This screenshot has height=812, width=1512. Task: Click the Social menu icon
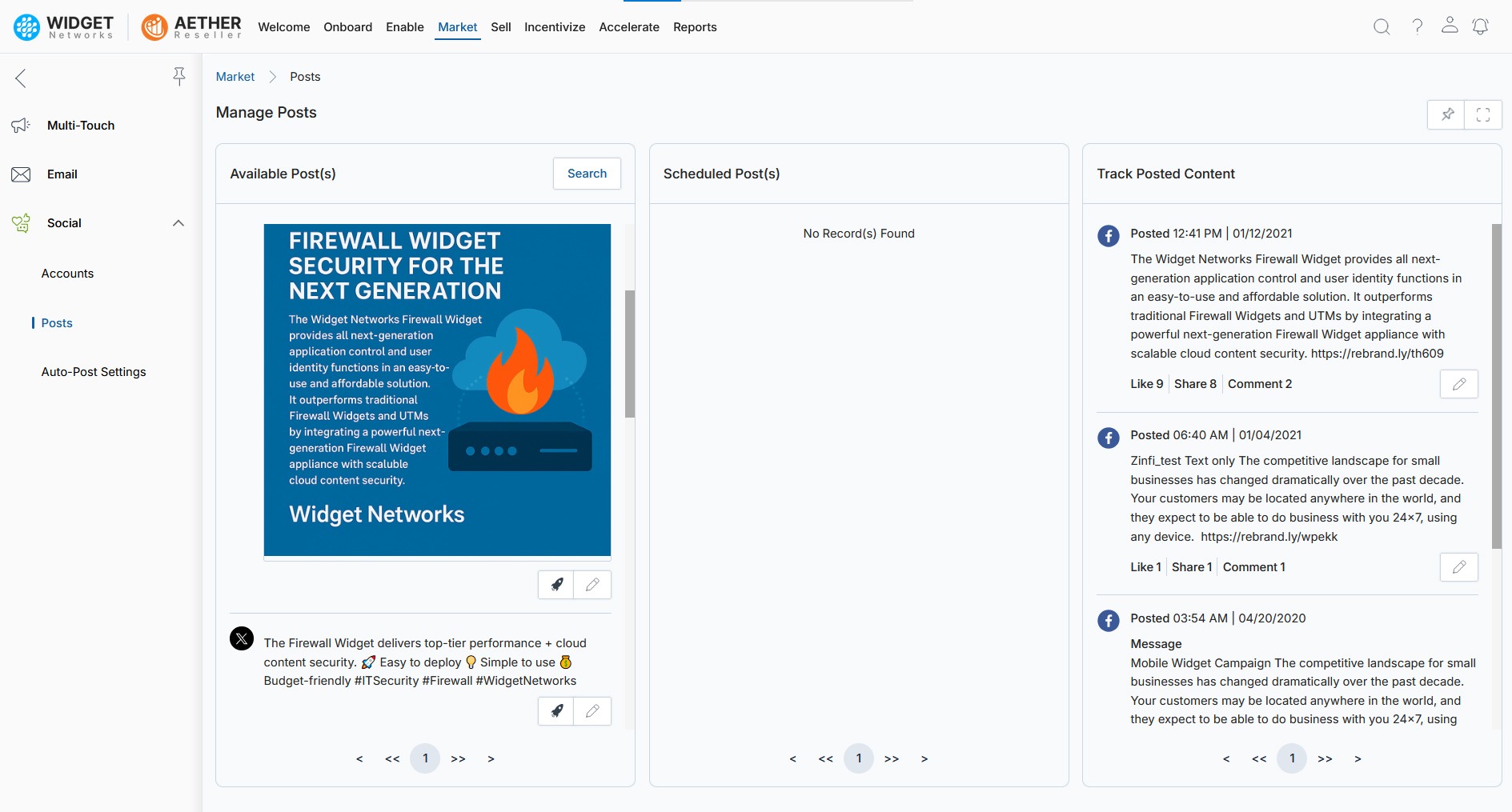click(x=21, y=223)
